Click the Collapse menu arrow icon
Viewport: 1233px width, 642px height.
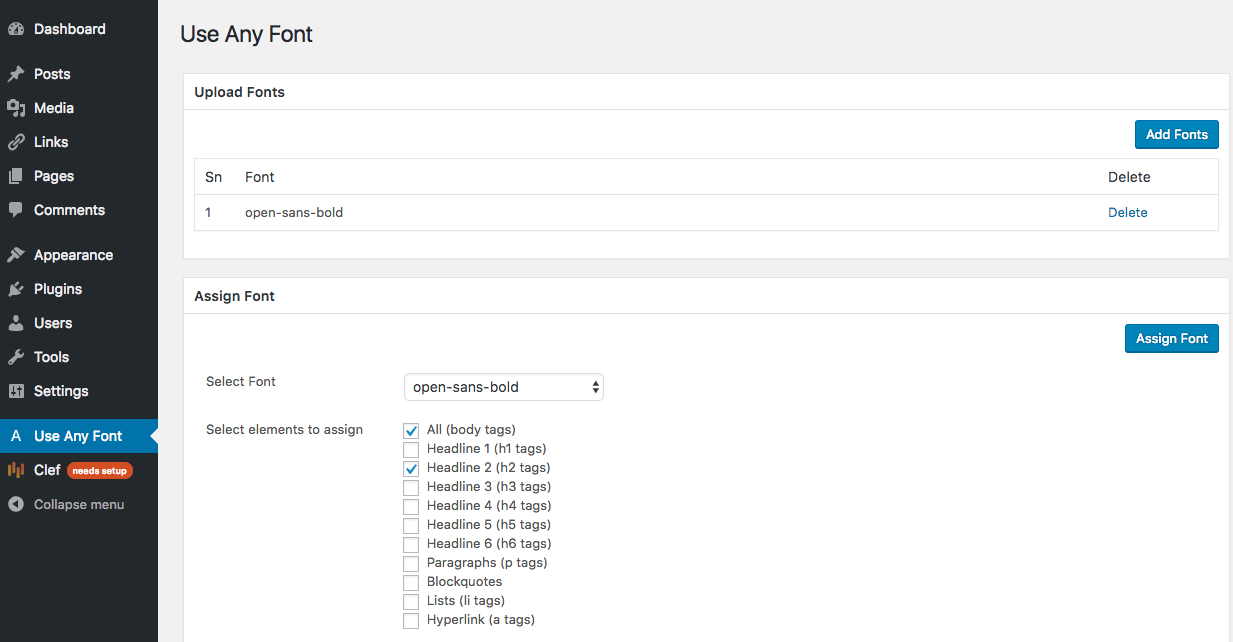tap(16, 504)
